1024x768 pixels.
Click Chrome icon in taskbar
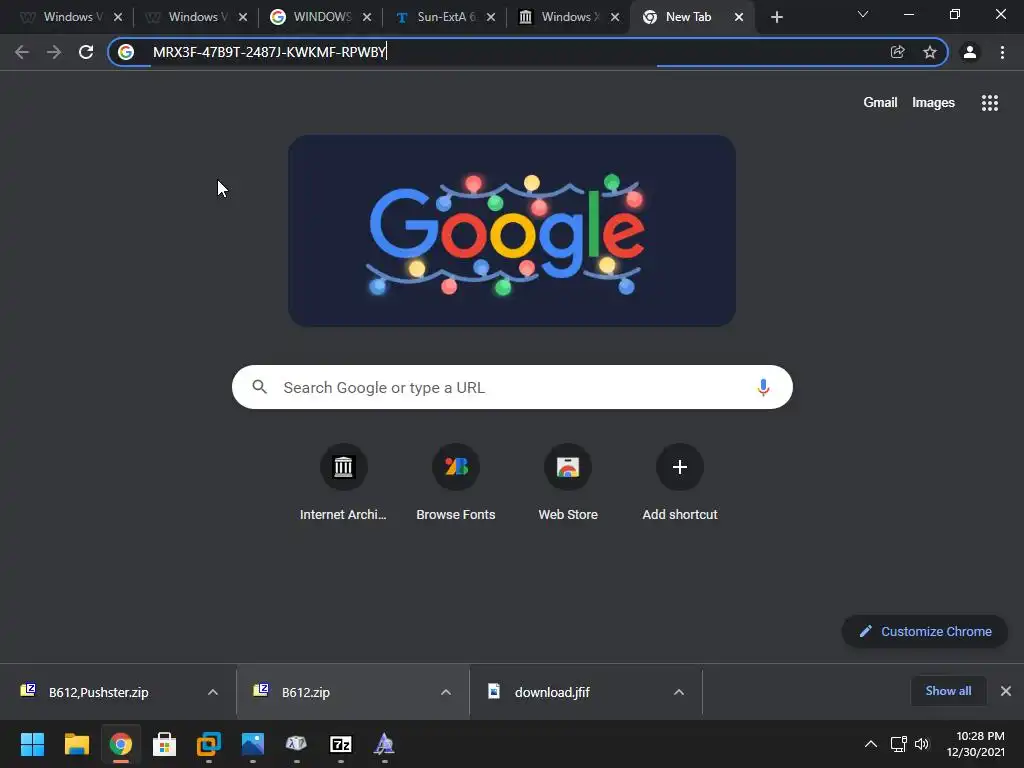pyautogui.click(x=121, y=744)
